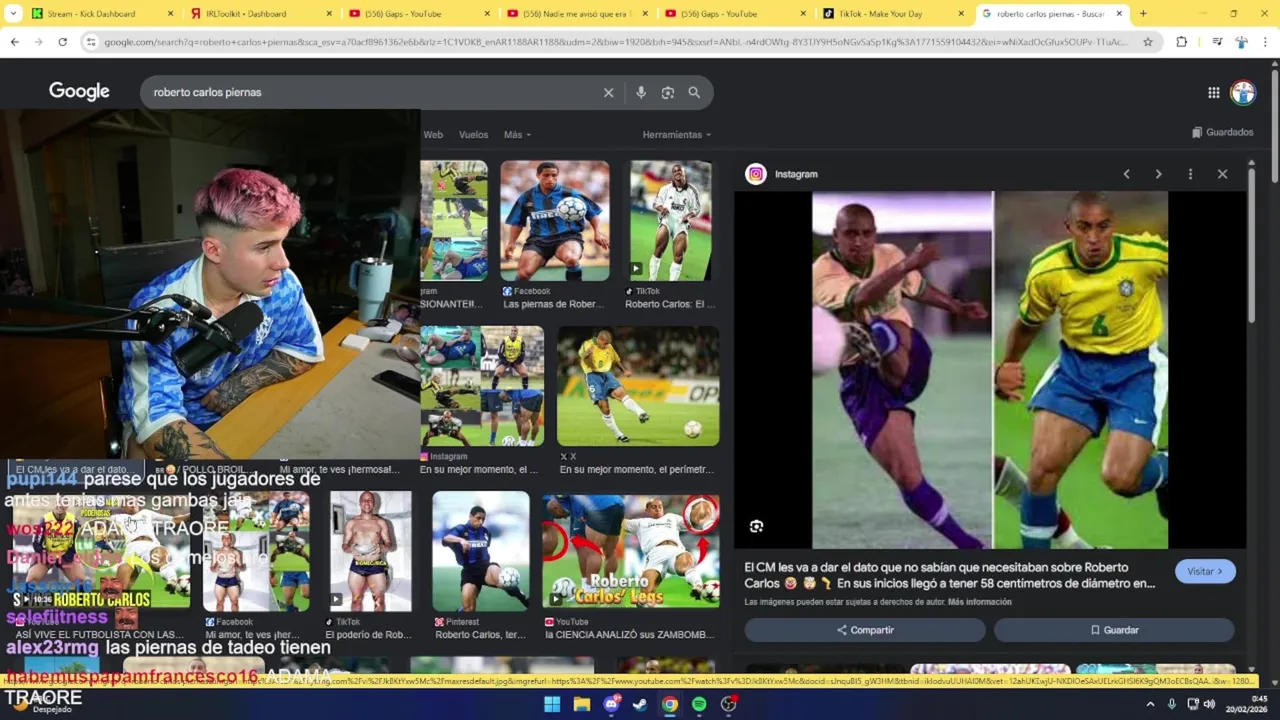Open Spotify from the taskbar
Image resolution: width=1280 pixels, height=720 pixels.
699,704
